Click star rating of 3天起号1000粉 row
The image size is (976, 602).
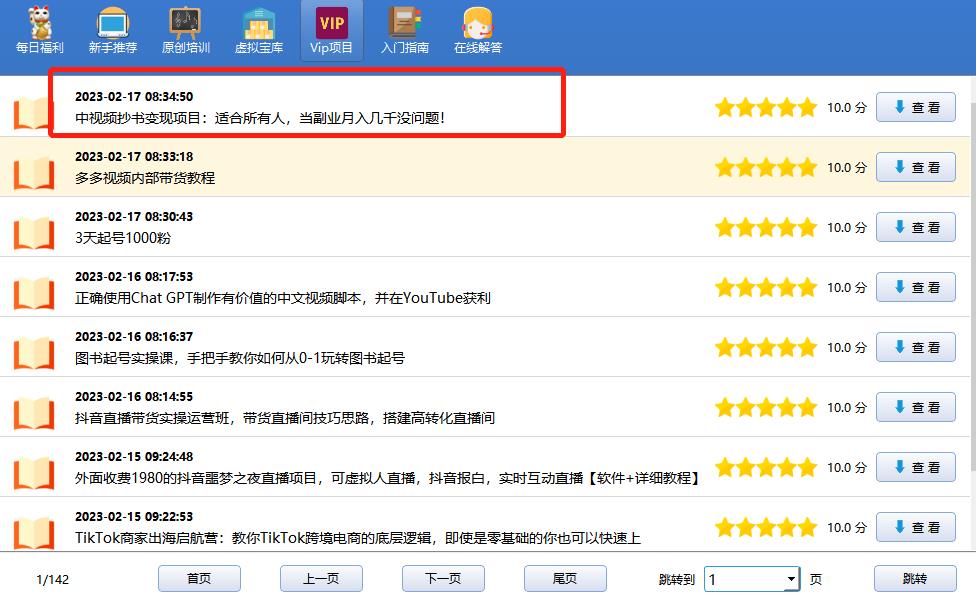pos(766,227)
